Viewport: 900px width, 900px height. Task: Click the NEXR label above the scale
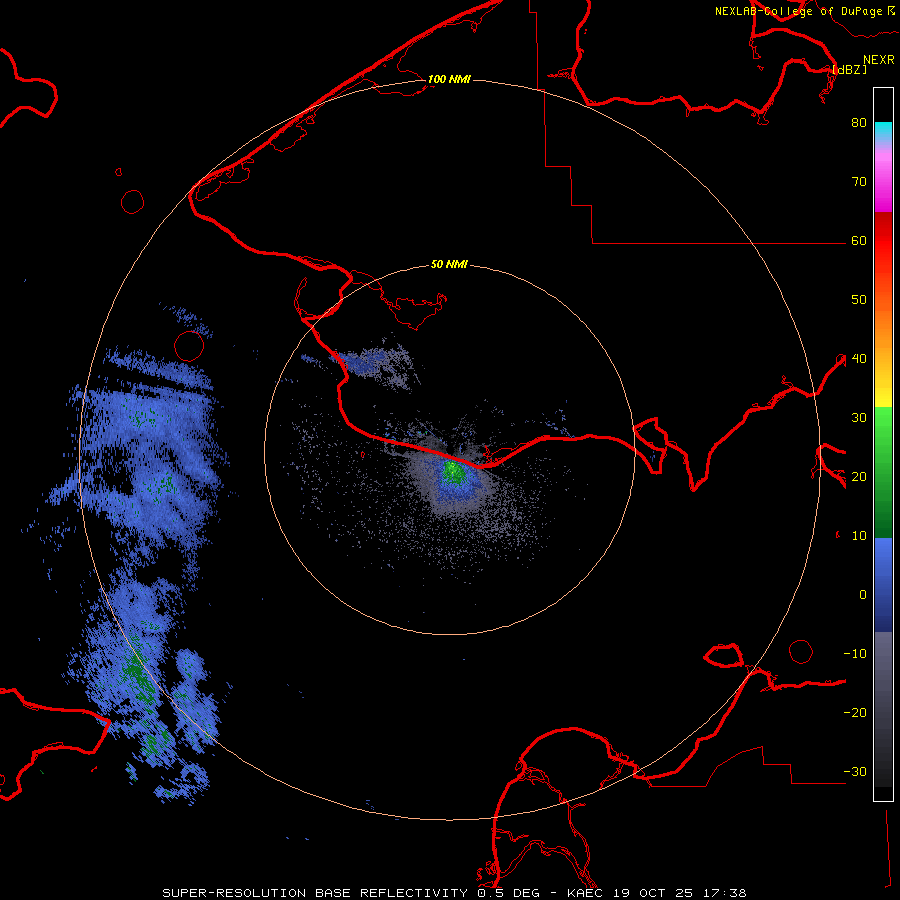pyautogui.click(x=879, y=60)
